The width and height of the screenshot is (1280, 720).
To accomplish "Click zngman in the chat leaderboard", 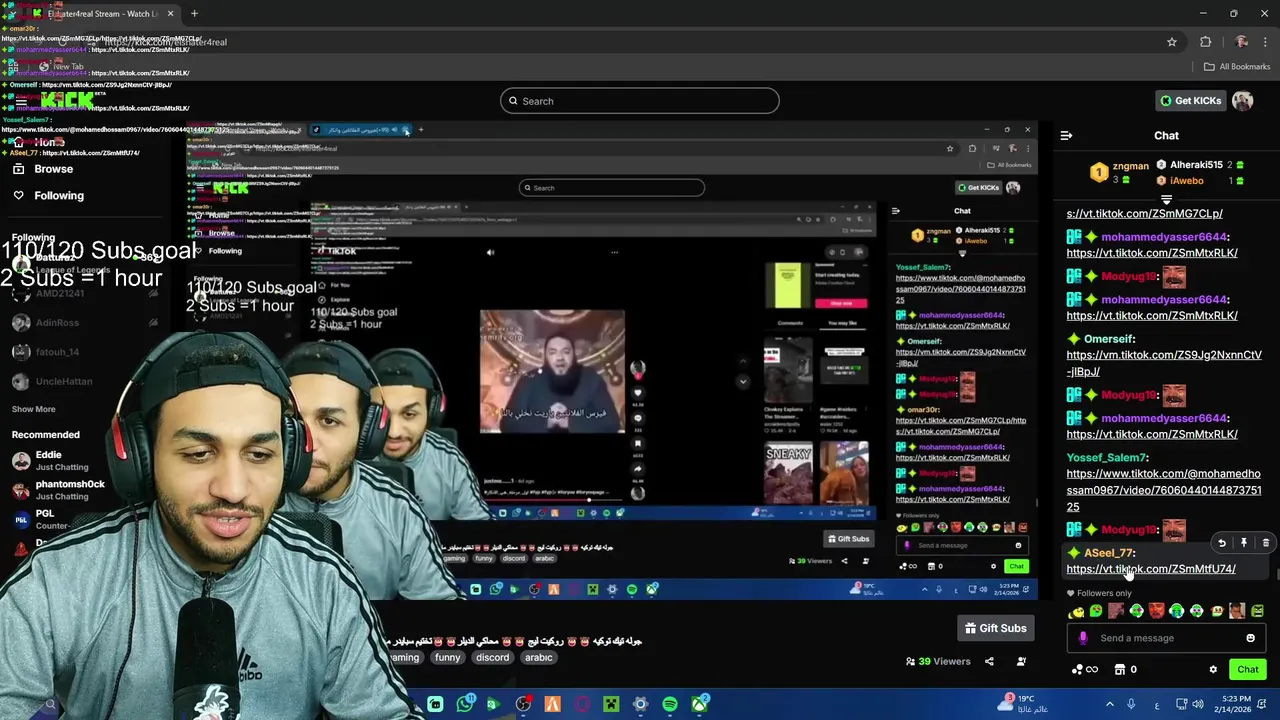I will pos(1130,166).
